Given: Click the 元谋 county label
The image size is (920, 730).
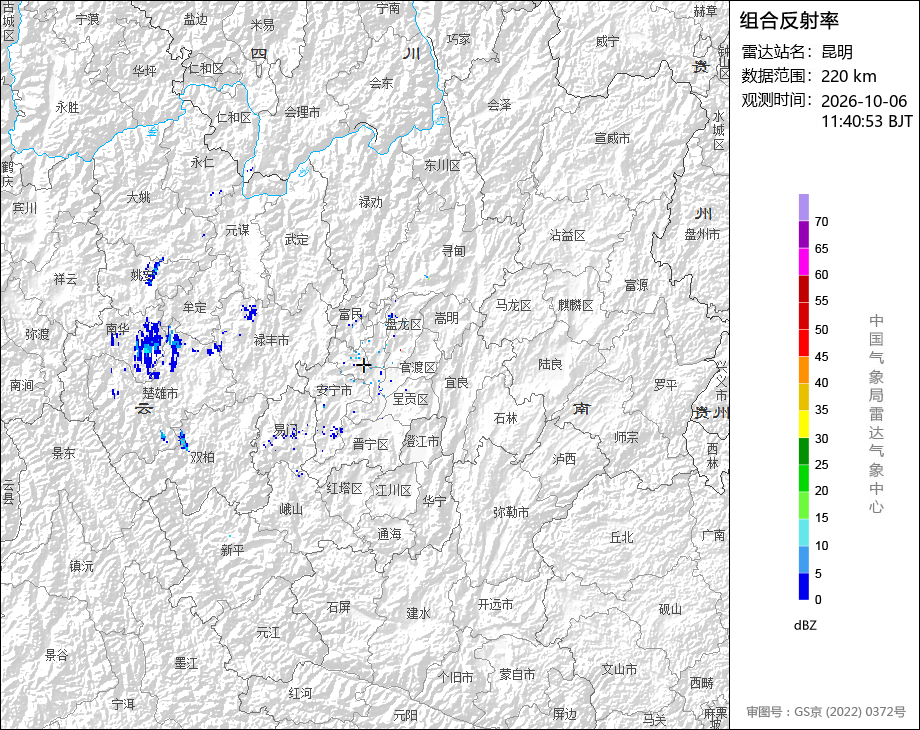Looking at the screenshot, I should [x=238, y=230].
